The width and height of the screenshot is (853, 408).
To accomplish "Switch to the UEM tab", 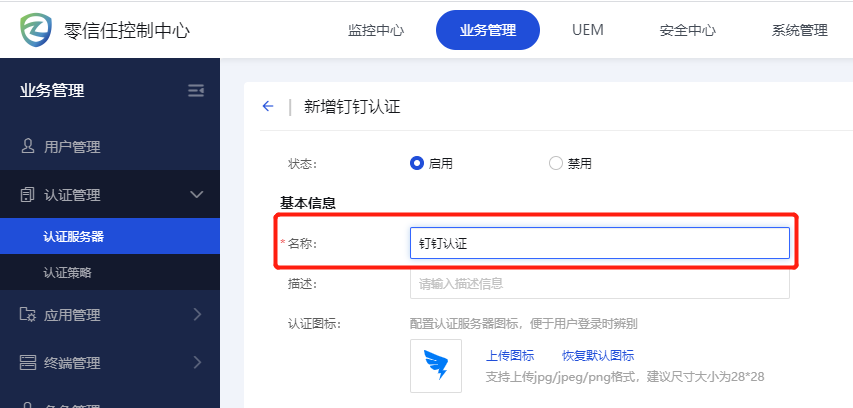I will click(587, 30).
